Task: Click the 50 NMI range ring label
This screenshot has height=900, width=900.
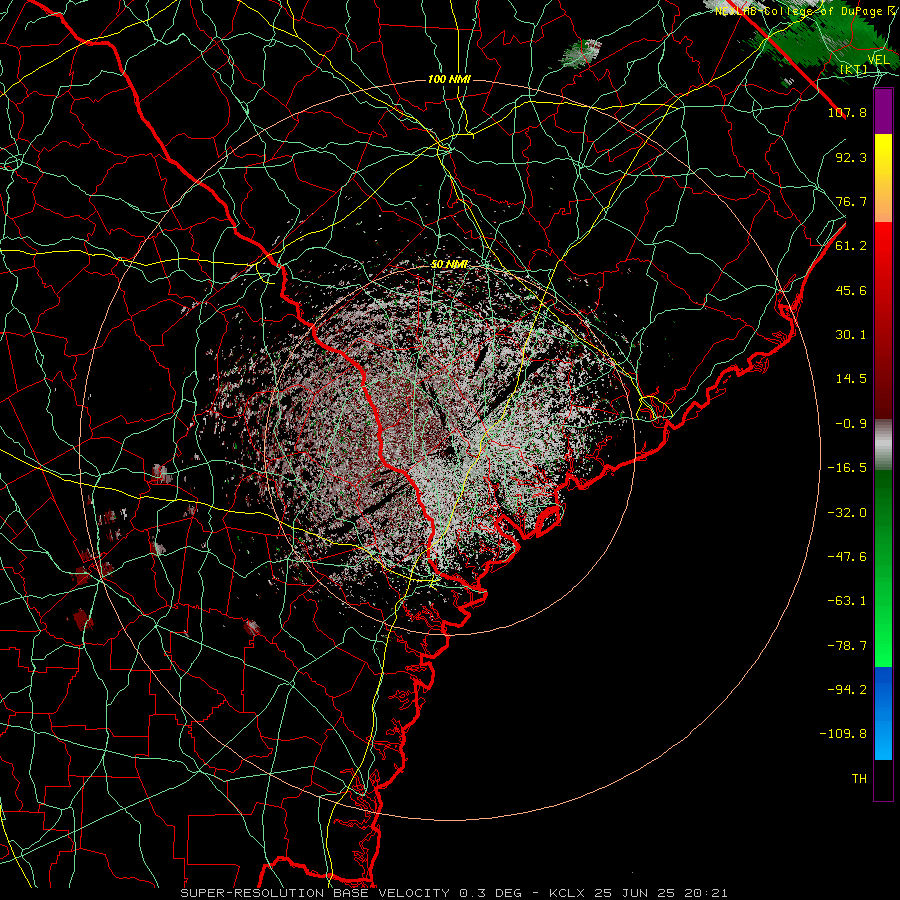Action: click(449, 264)
